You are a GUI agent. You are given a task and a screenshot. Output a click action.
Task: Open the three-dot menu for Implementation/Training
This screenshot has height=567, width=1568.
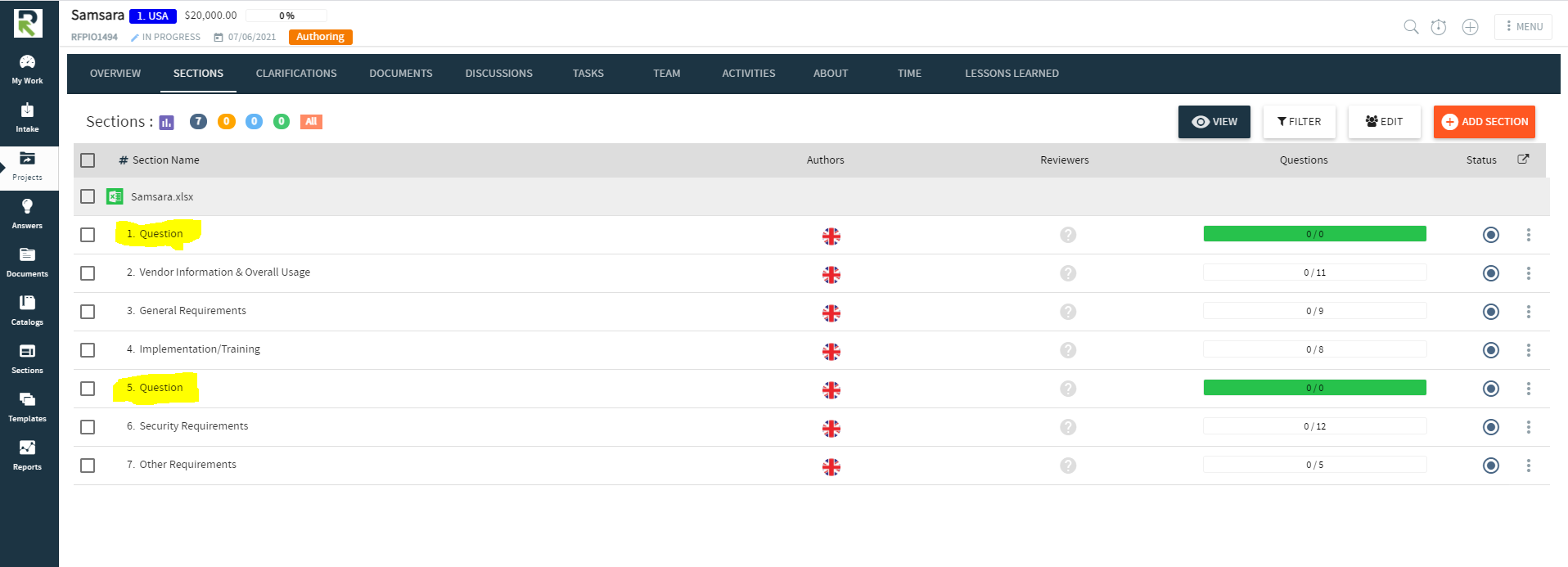(x=1528, y=350)
